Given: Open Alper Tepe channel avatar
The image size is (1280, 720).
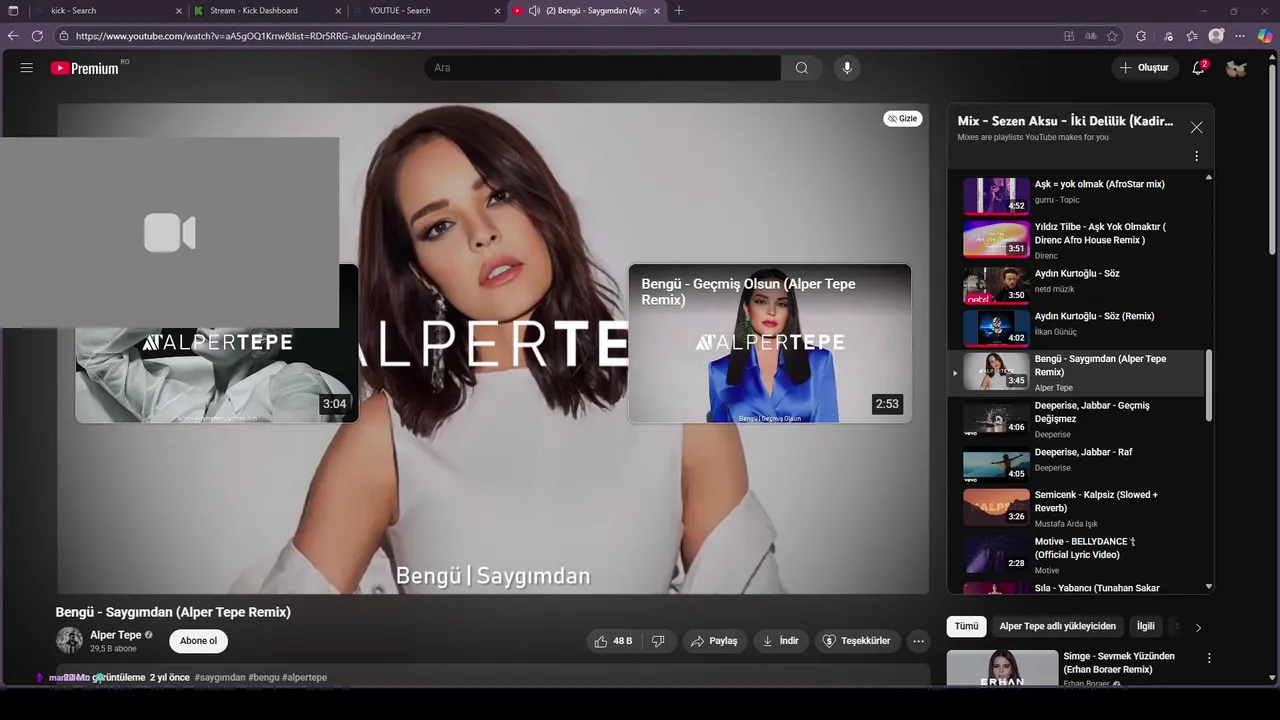Looking at the screenshot, I should 69,641.
